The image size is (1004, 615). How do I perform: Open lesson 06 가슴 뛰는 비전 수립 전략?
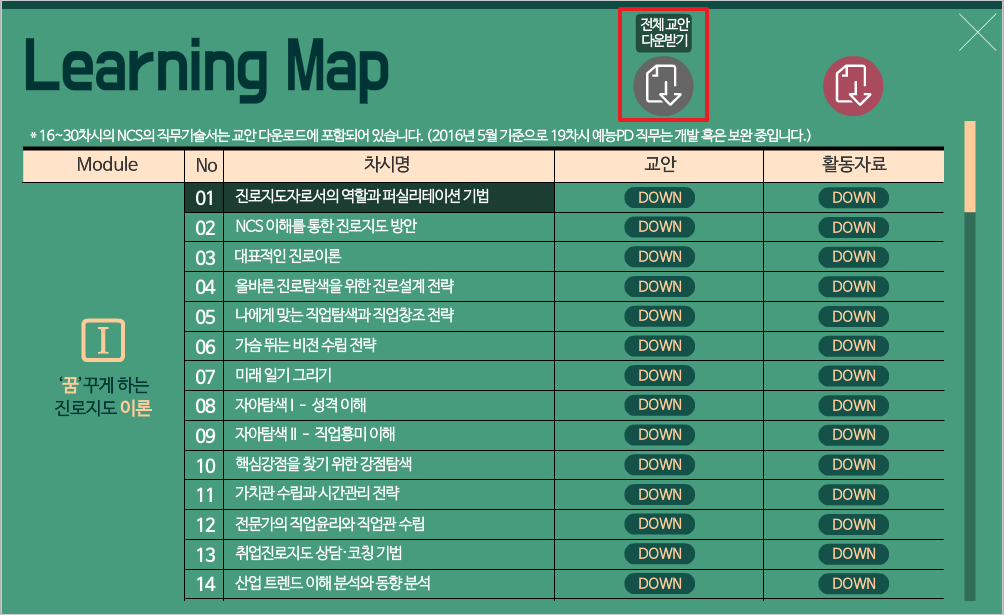(305, 346)
